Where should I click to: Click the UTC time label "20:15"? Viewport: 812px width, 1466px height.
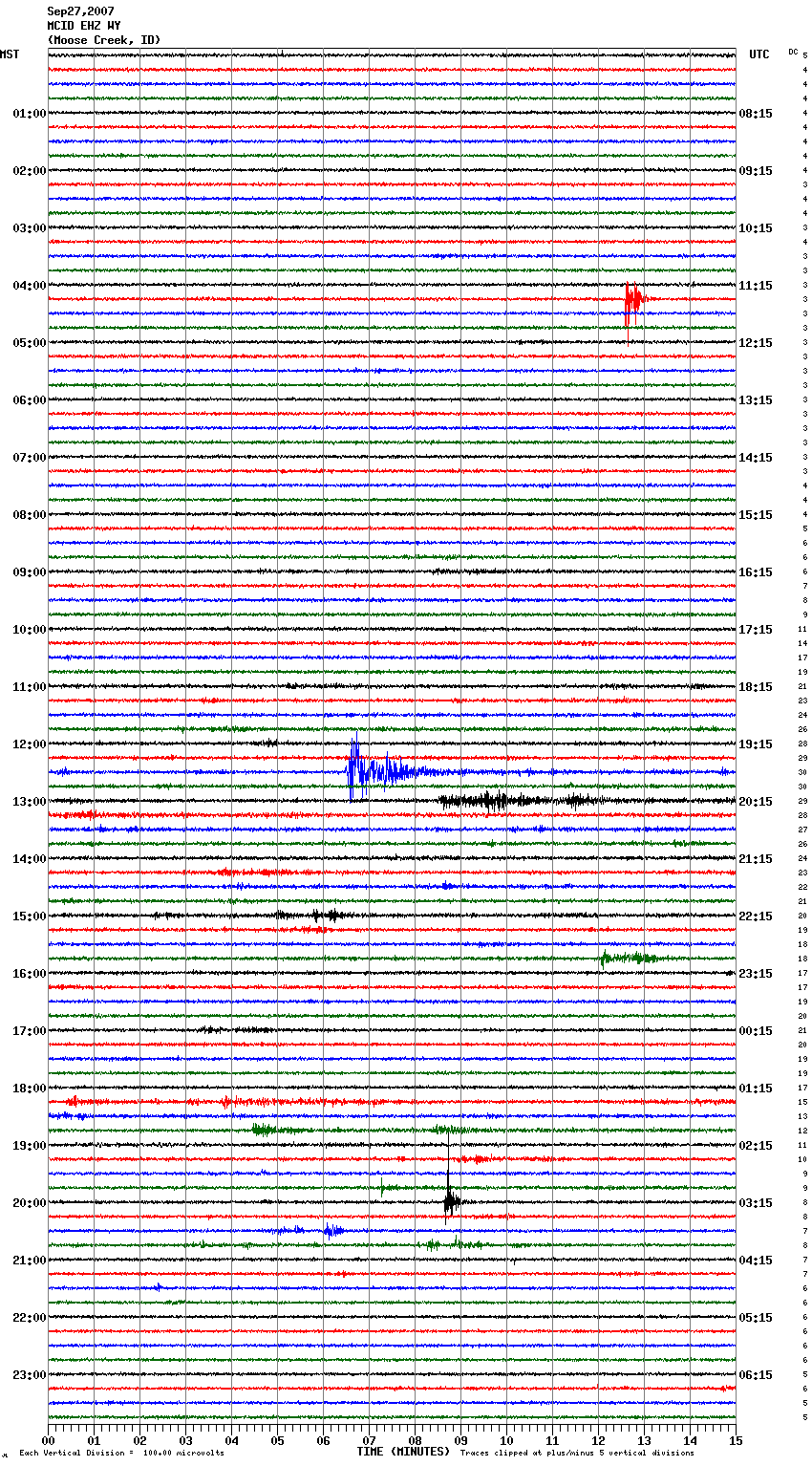[x=756, y=802]
